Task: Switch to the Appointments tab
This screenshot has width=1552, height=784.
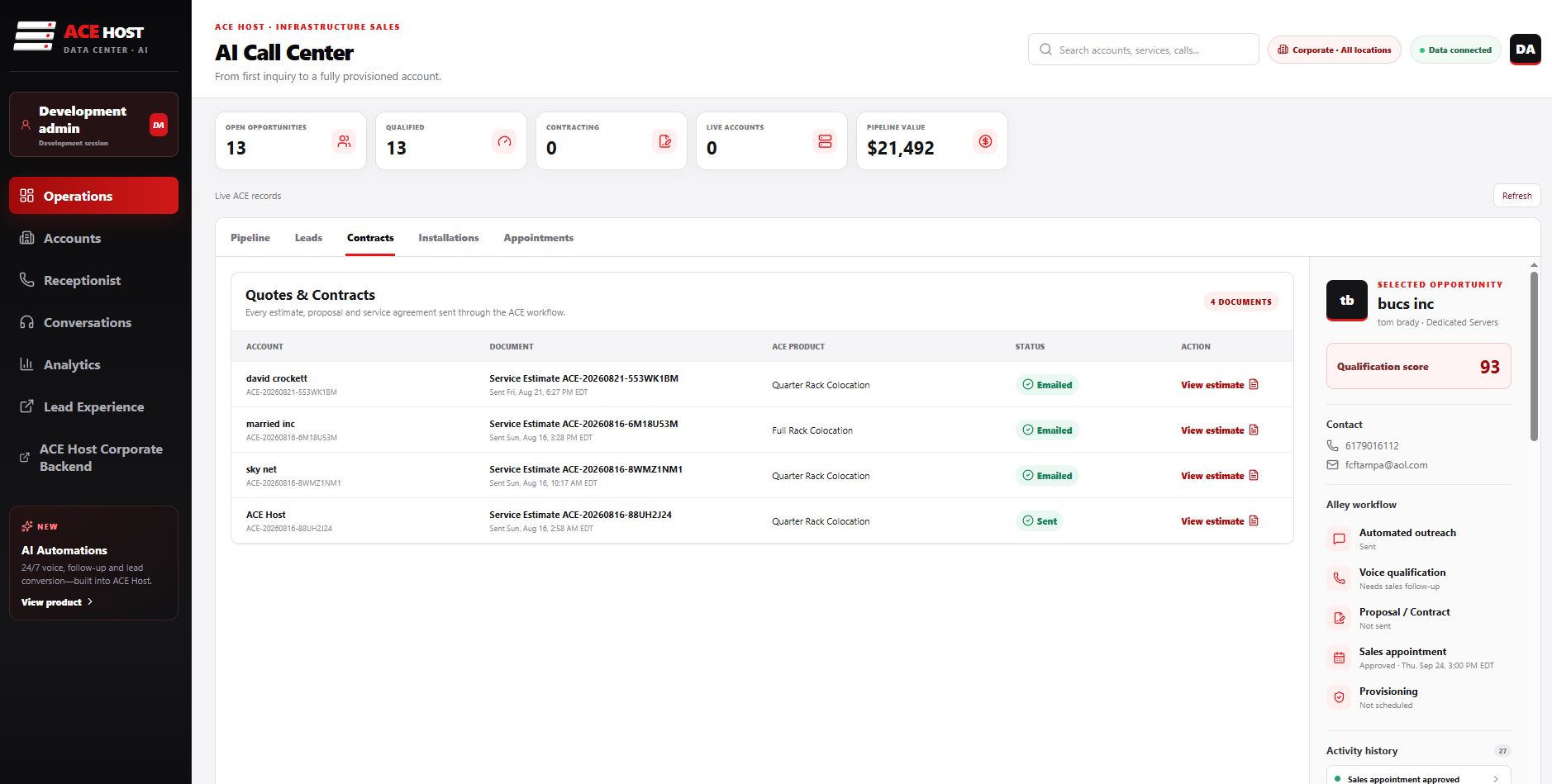Action: pos(538,238)
